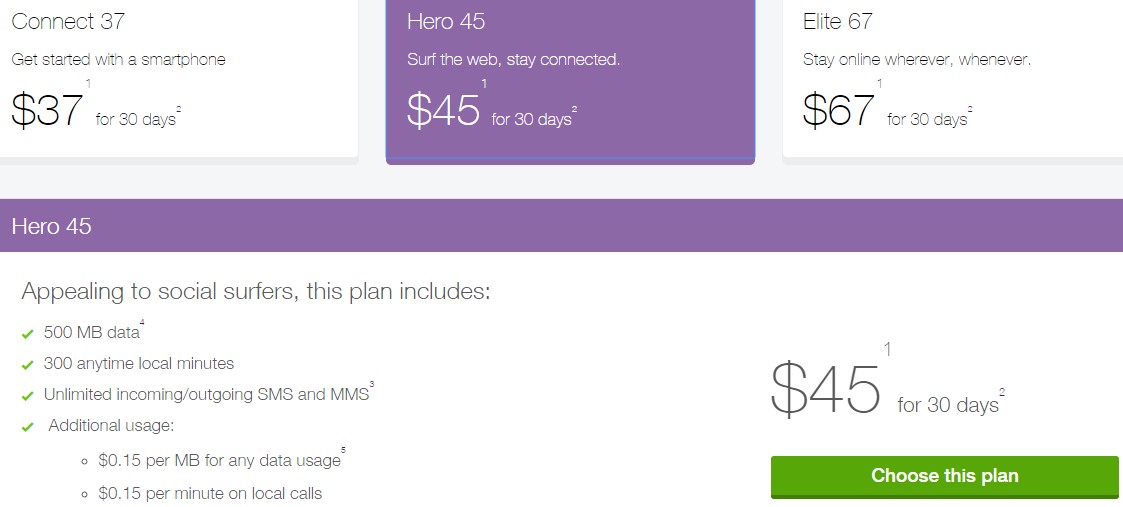The width and height of the screenshot is (1123, 507).
Task: Open footnote 3 after SMS and MMS
Action: coord(372,384)
